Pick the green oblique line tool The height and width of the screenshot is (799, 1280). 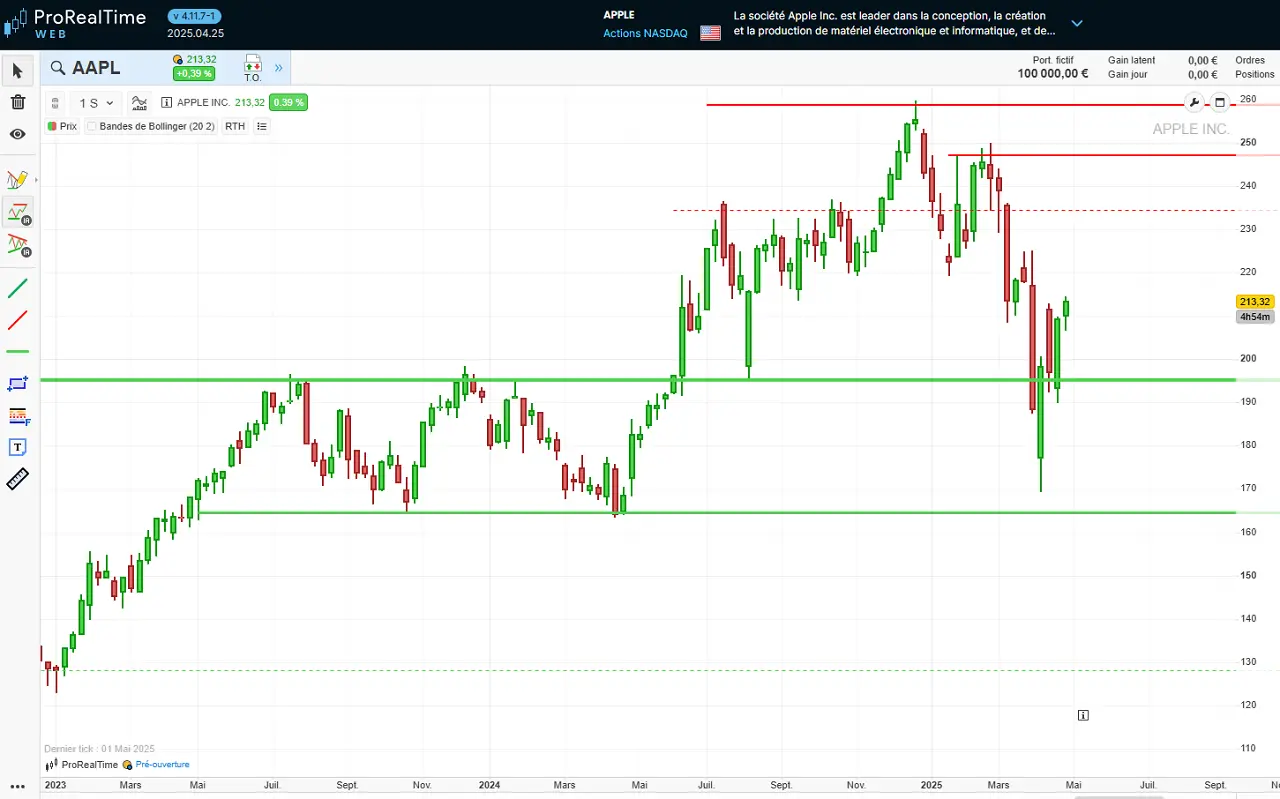pos(17,289)
